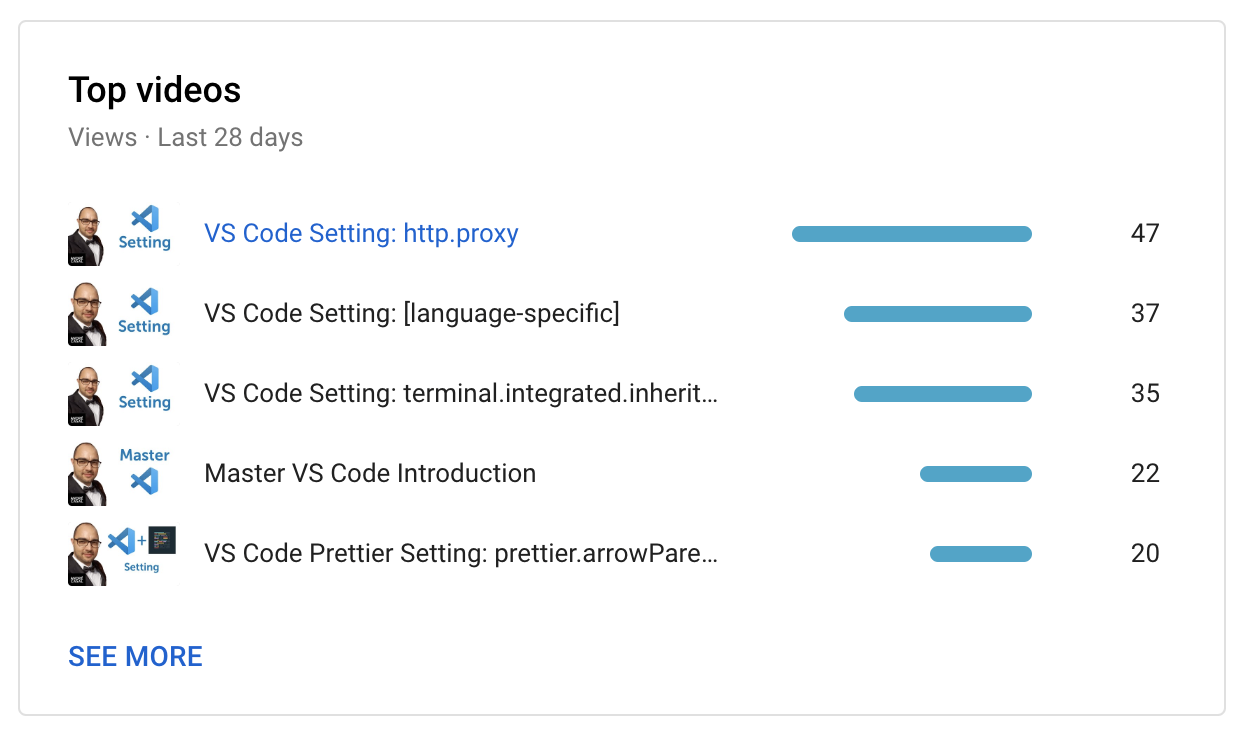Open the VS Code Setting: http.proxy video link
The image size is (1260, 748).
361,233
